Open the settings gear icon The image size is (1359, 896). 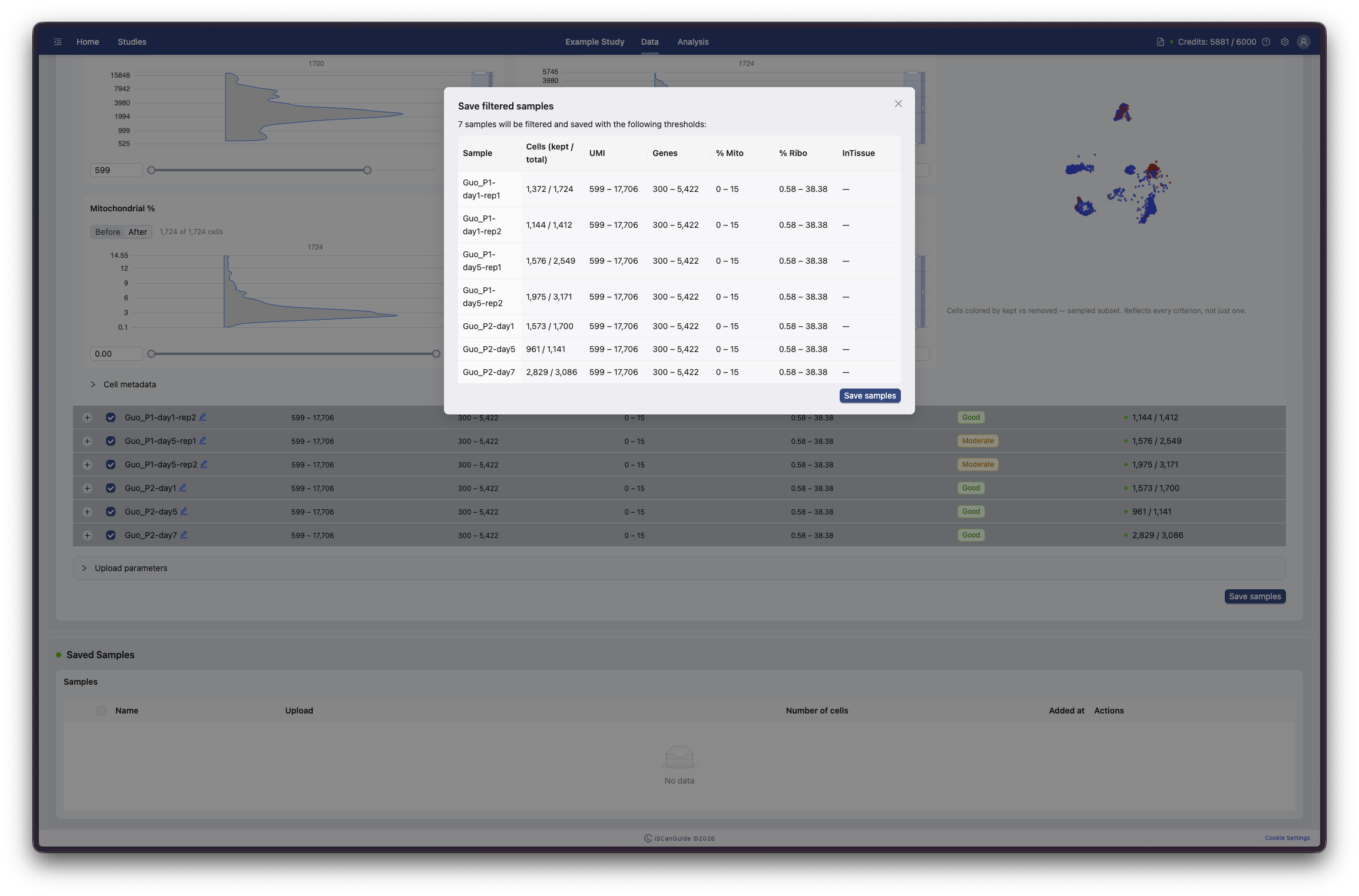(1285, 42)
